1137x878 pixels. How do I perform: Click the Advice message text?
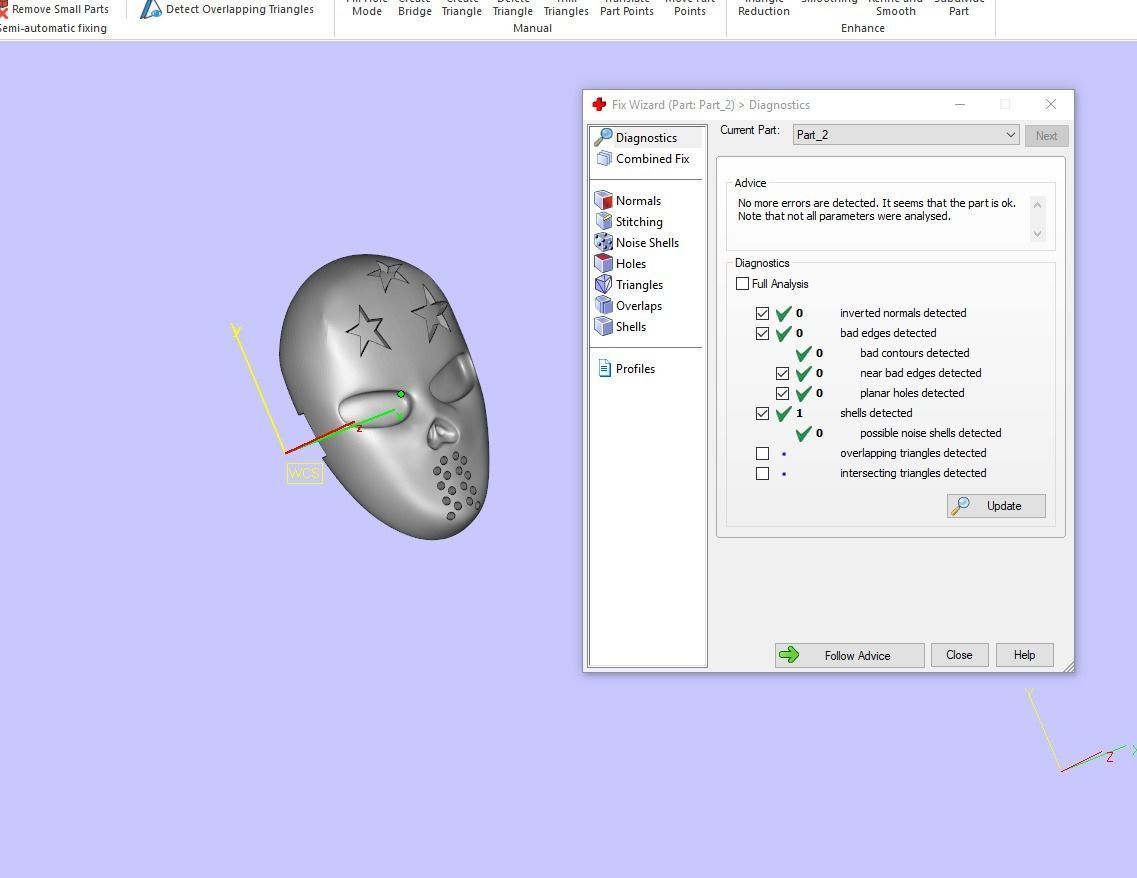coord(877,210)
